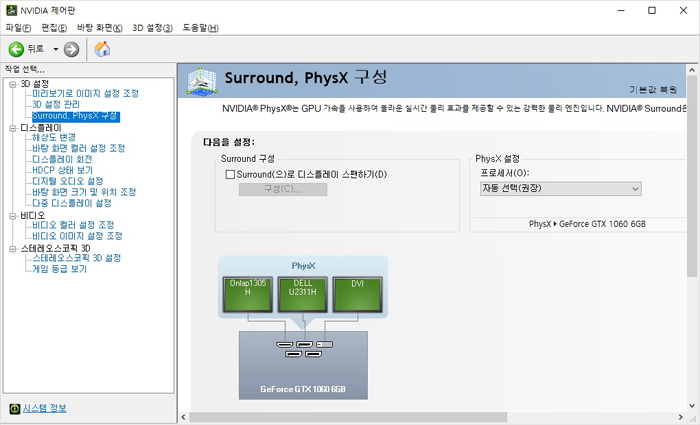Open the 3D 설정(3) menu
Viewport: 700px width, 425px height.
pyautogui.click(x=152, y=28)
